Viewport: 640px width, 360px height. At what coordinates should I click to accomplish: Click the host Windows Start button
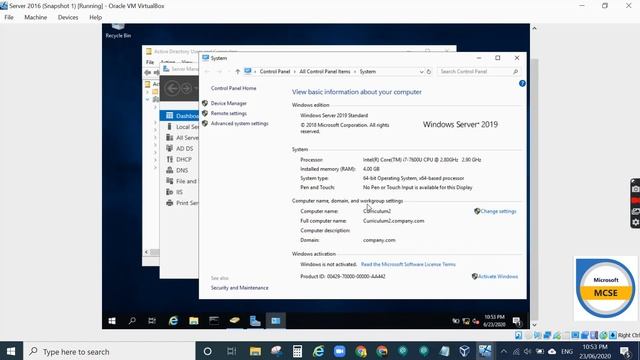(11, 351)
